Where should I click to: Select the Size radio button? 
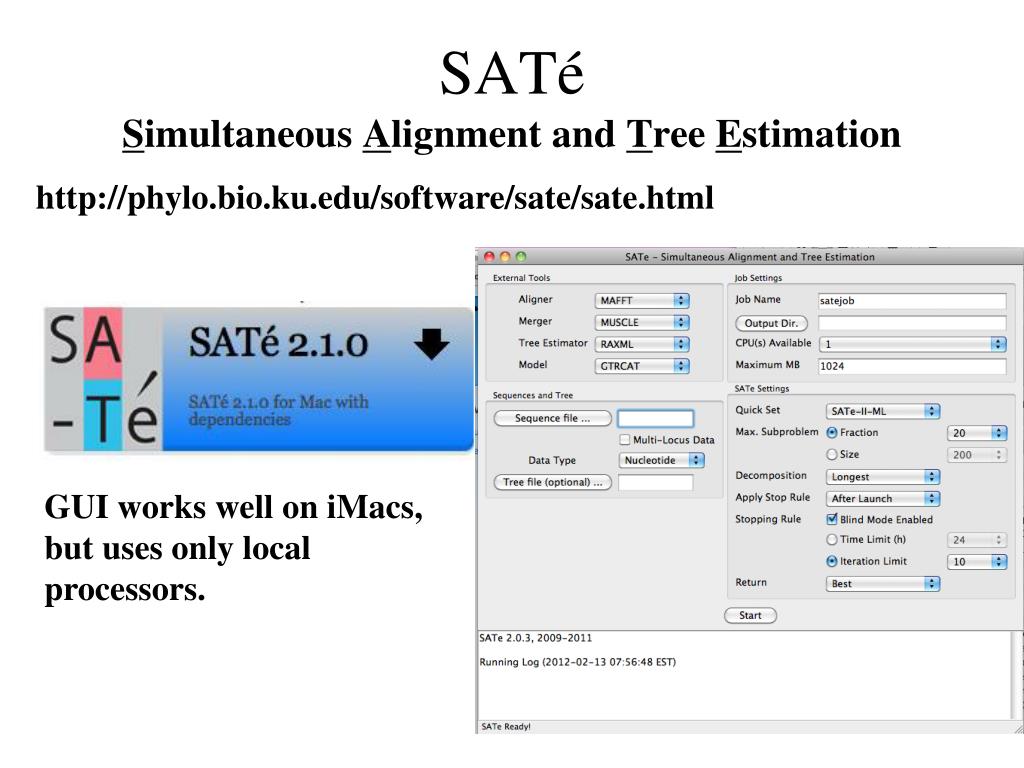(x=832, y=455)
